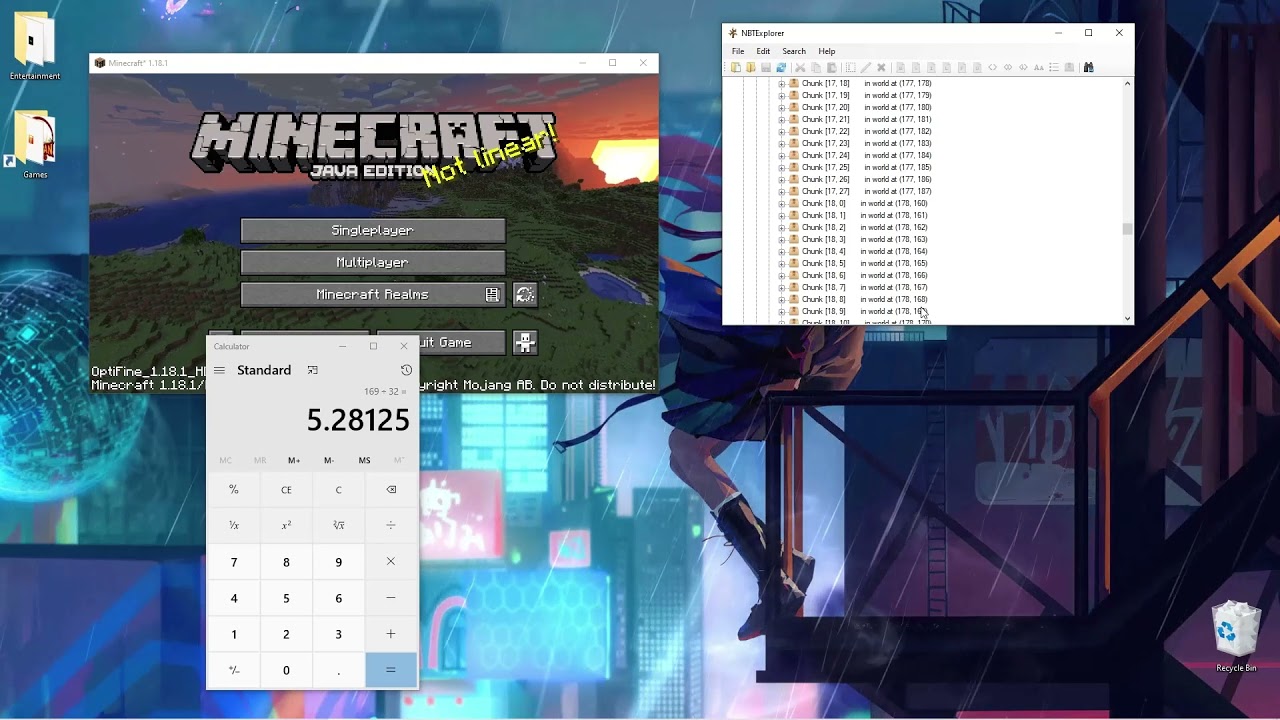The width and height of the screenshot is (1280, 720).
Task: Toggle Calculator keep on top icon
Action: [x=313, y=370]
